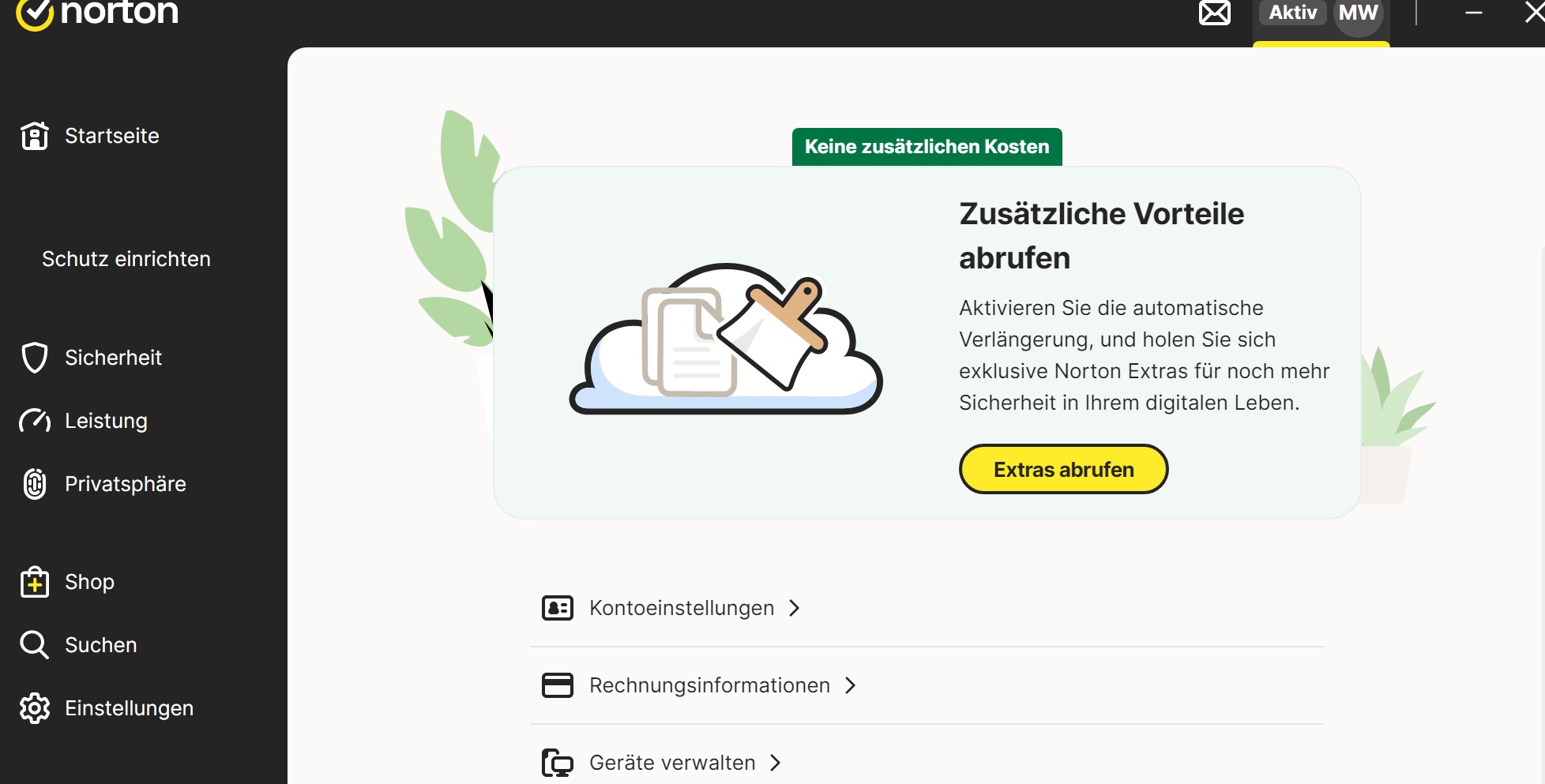Screen dimensions: 1545x784
Task: Minimize the Norton window
Action: pyautogui.click(x=1474, y=13)
